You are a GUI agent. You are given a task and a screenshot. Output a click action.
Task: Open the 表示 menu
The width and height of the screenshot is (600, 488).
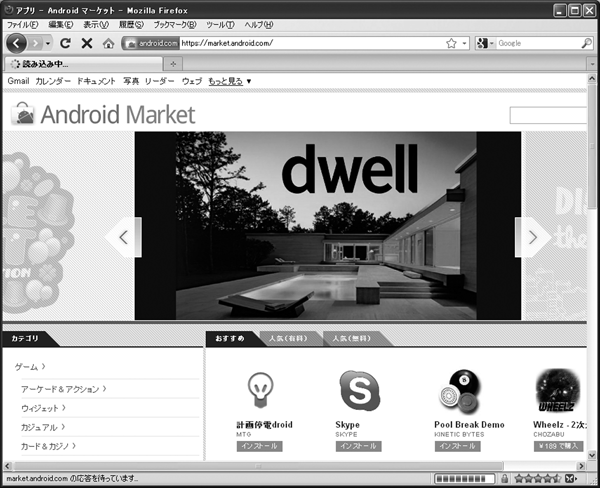tap(96, 25)
